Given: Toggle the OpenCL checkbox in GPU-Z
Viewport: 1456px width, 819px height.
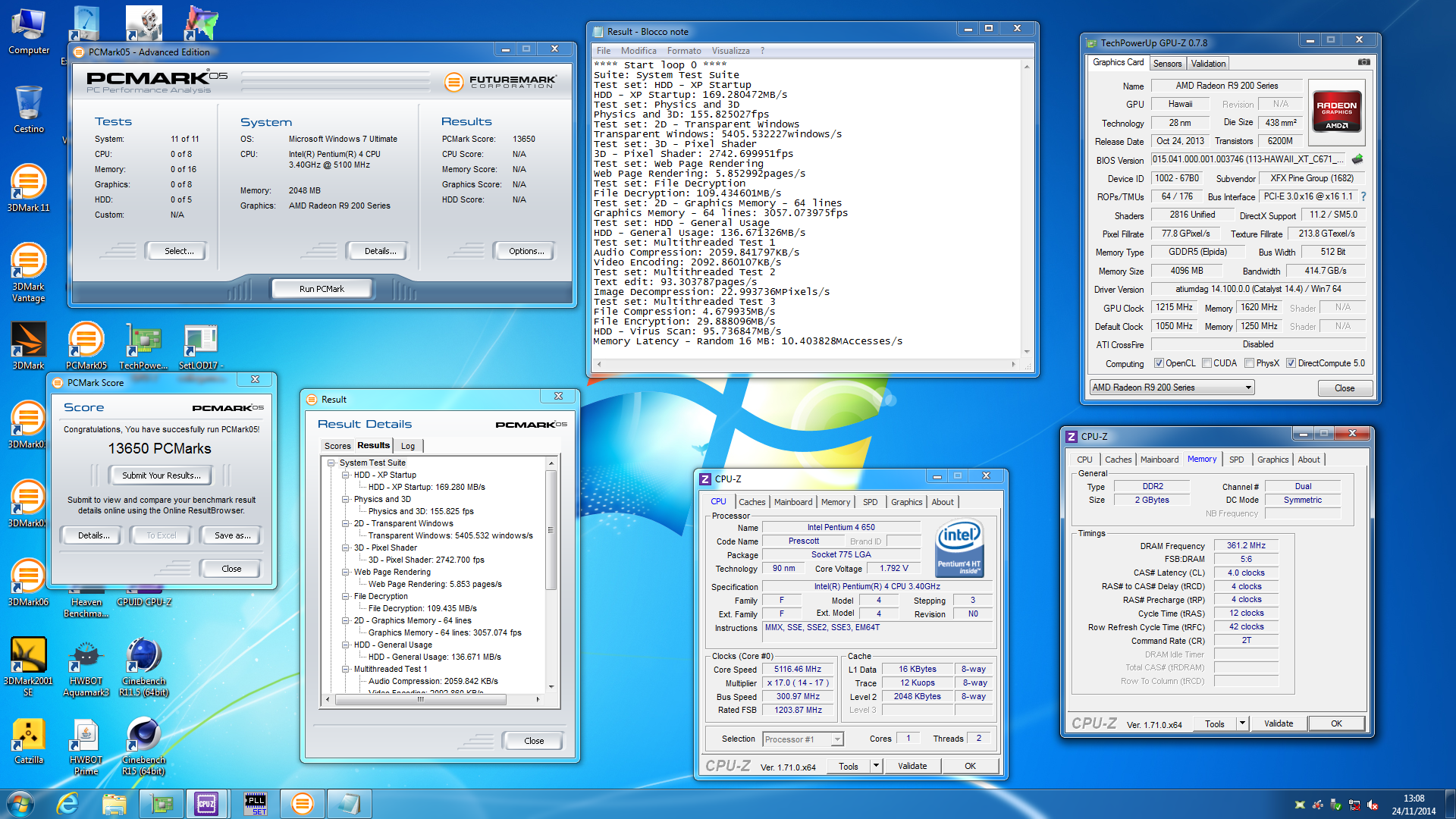Looking at the screenshot, I should coord(1158,363).
